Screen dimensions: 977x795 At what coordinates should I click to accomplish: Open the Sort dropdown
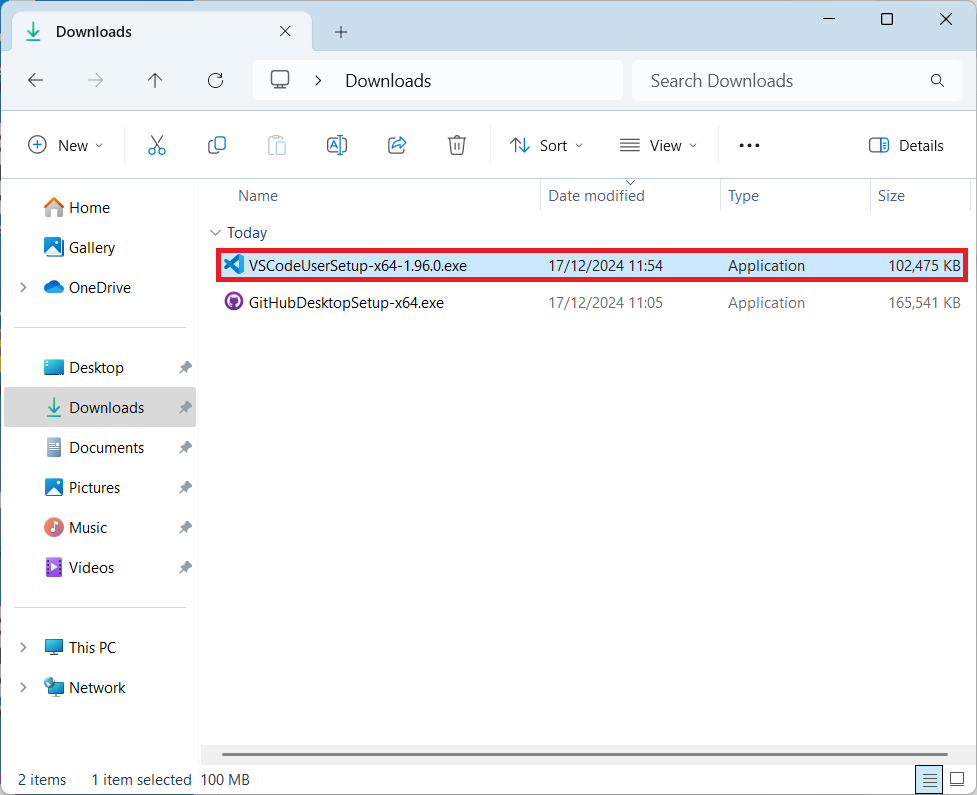[546, 145]
